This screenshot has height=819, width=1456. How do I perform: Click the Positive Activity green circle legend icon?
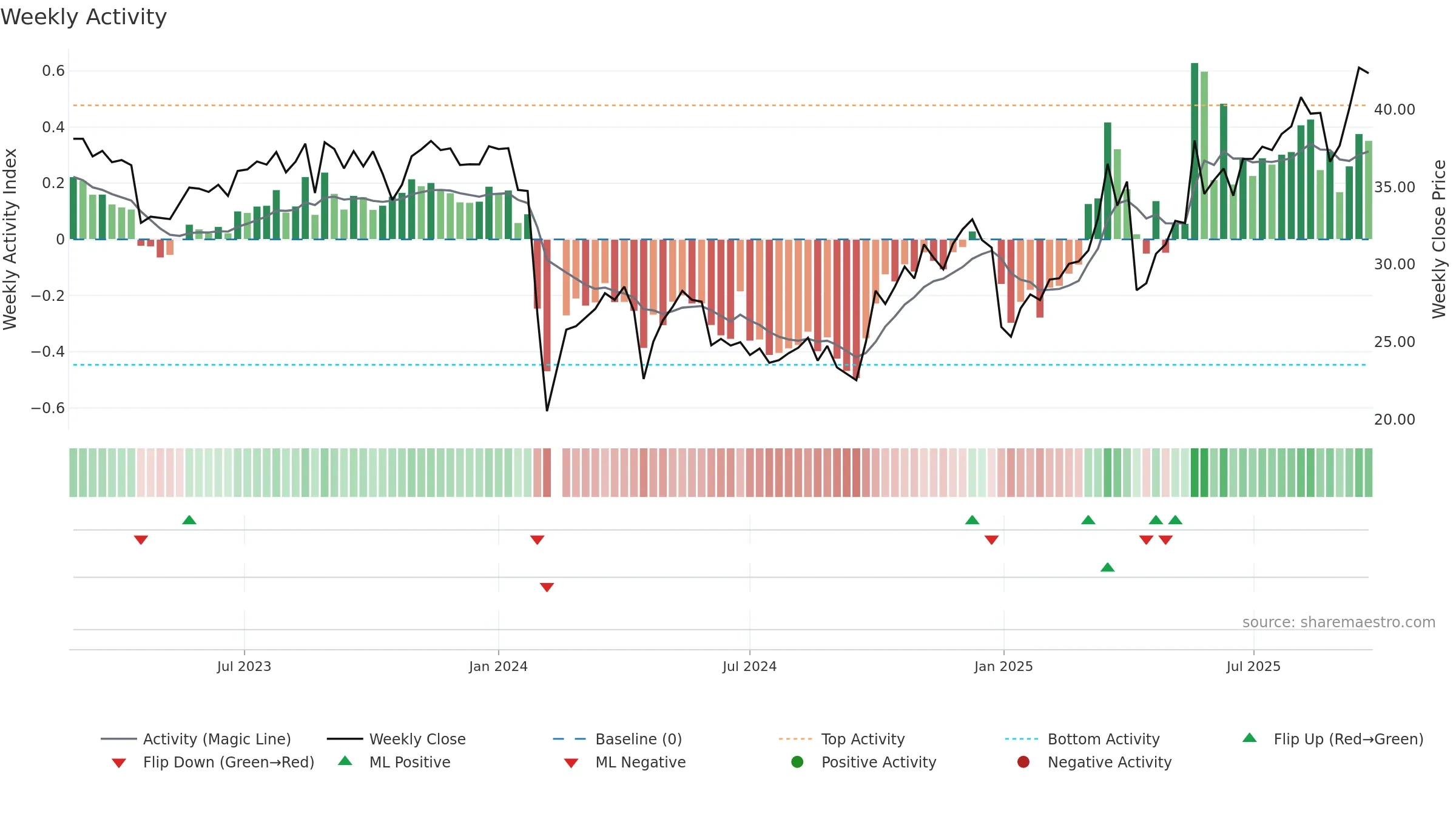coord(798,762)
